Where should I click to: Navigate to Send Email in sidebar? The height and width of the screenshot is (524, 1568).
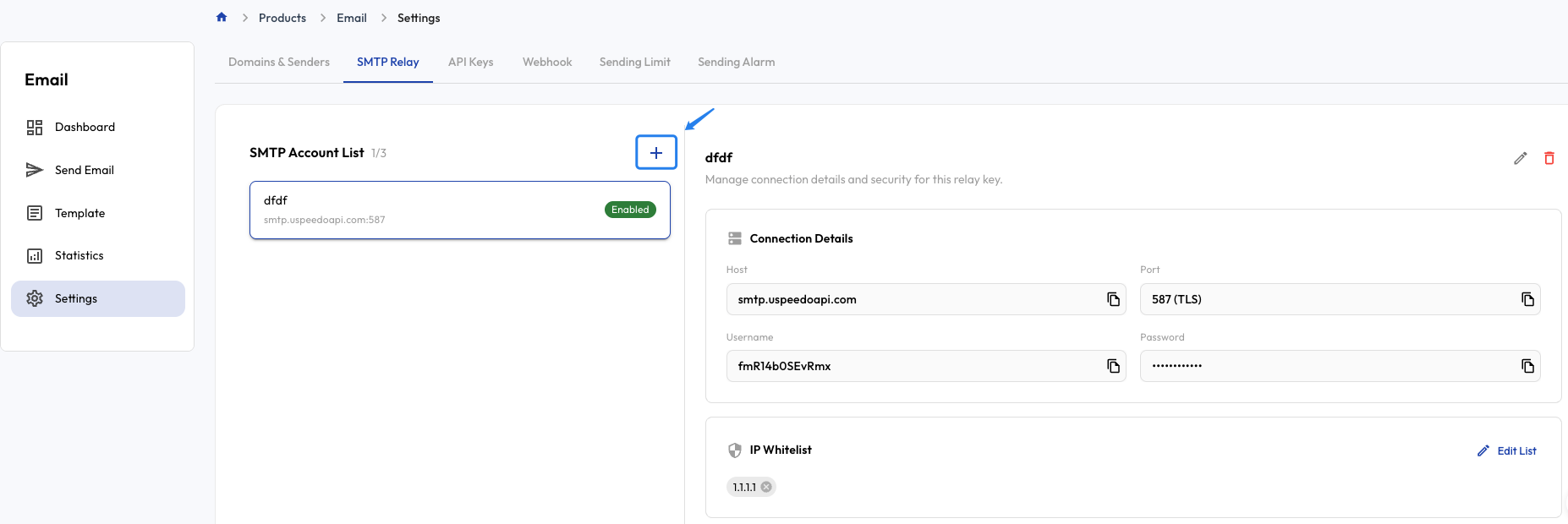click(84, 170)
